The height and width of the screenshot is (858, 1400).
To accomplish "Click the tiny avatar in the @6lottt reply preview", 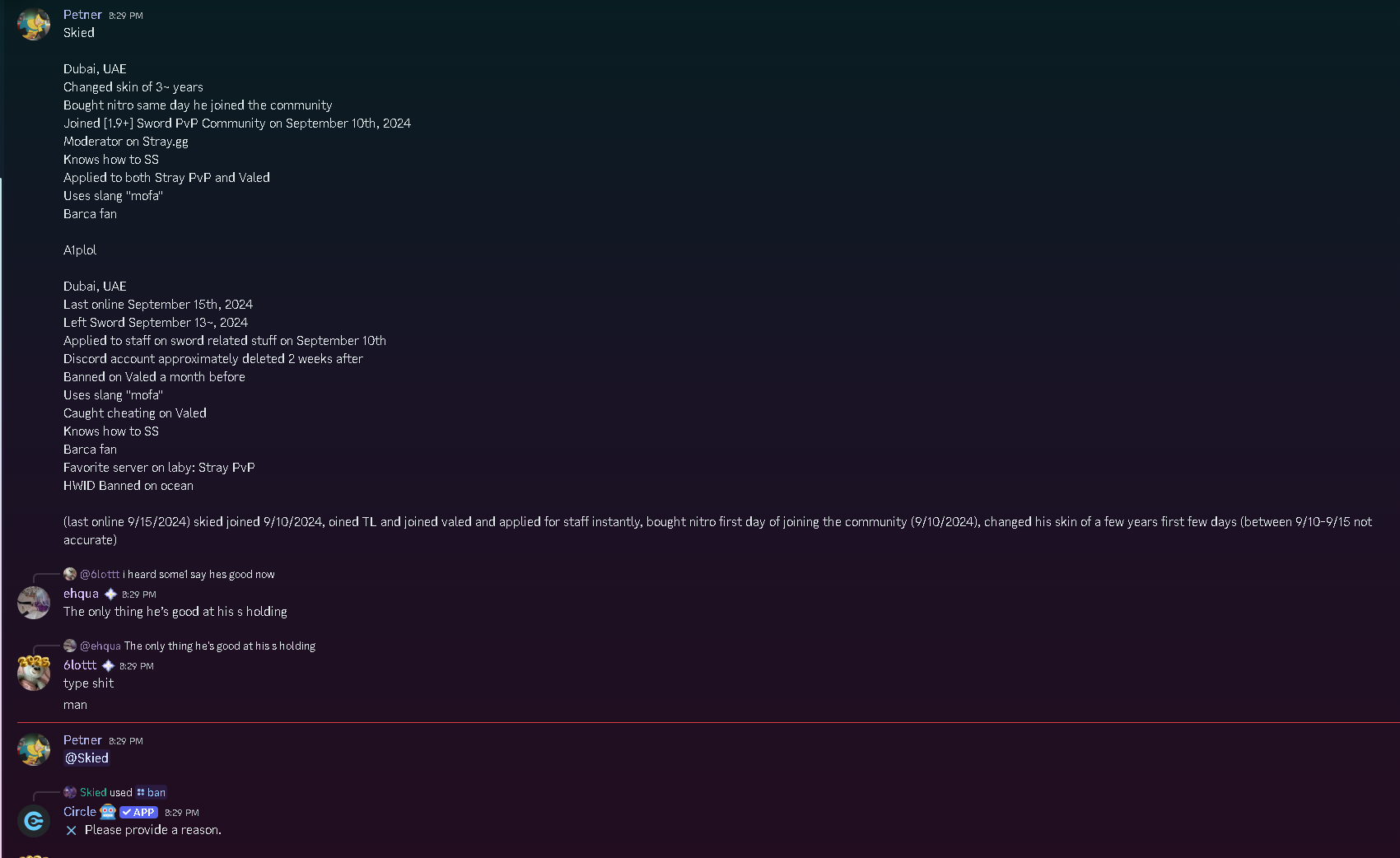I will (70, 574).
